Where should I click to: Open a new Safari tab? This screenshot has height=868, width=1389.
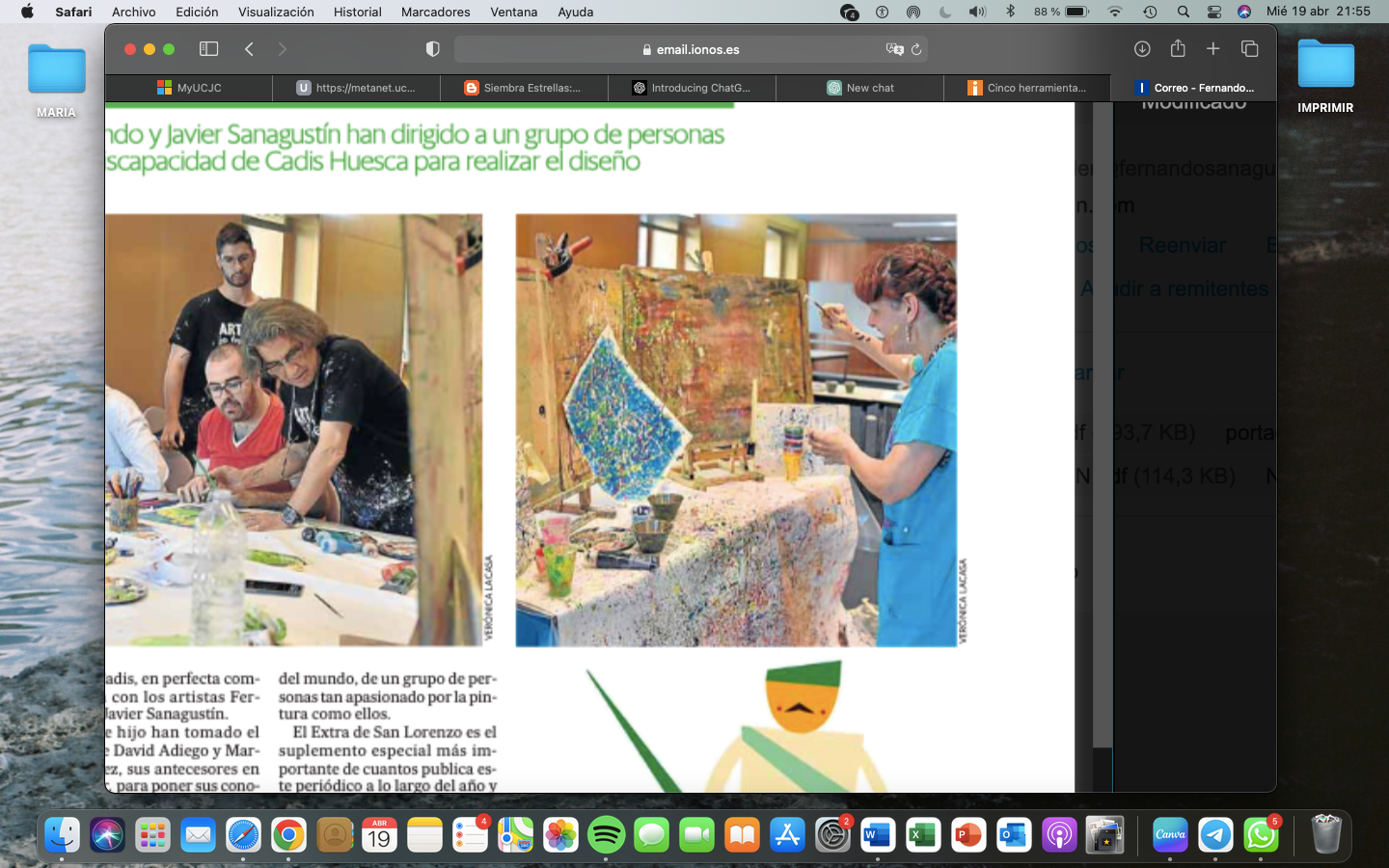(x=1213, y=49)
